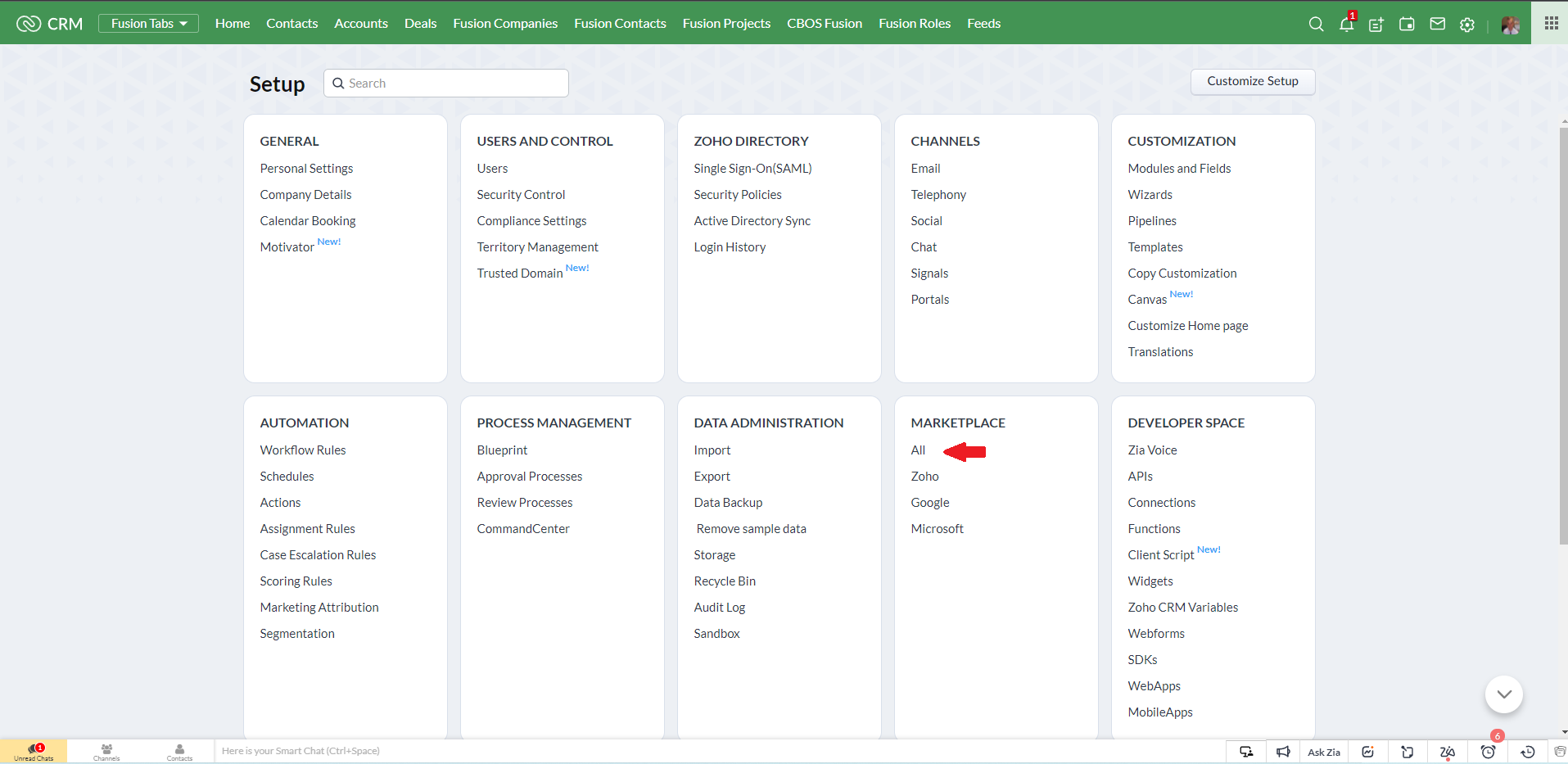Click the quick create record icon
This screenshot has width=1568, height=764.
click(1376, 24)
